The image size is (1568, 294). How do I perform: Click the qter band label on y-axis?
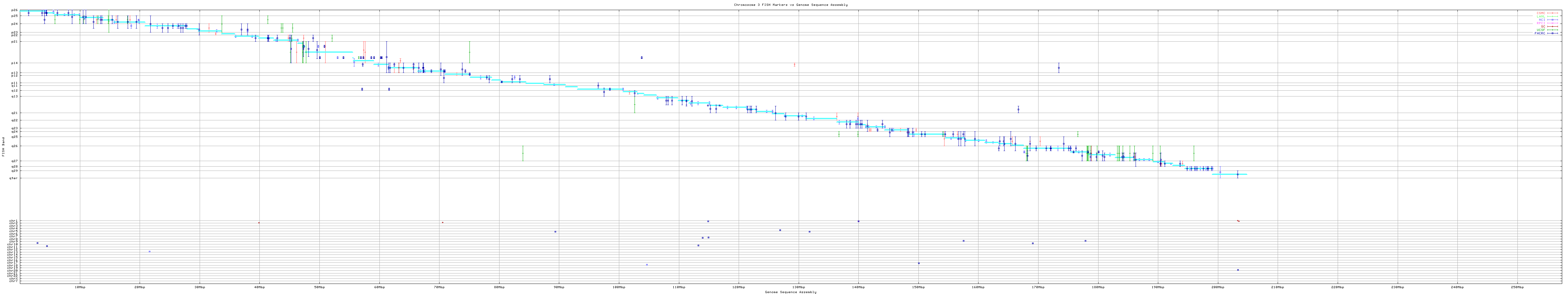[x=13, y=178]
